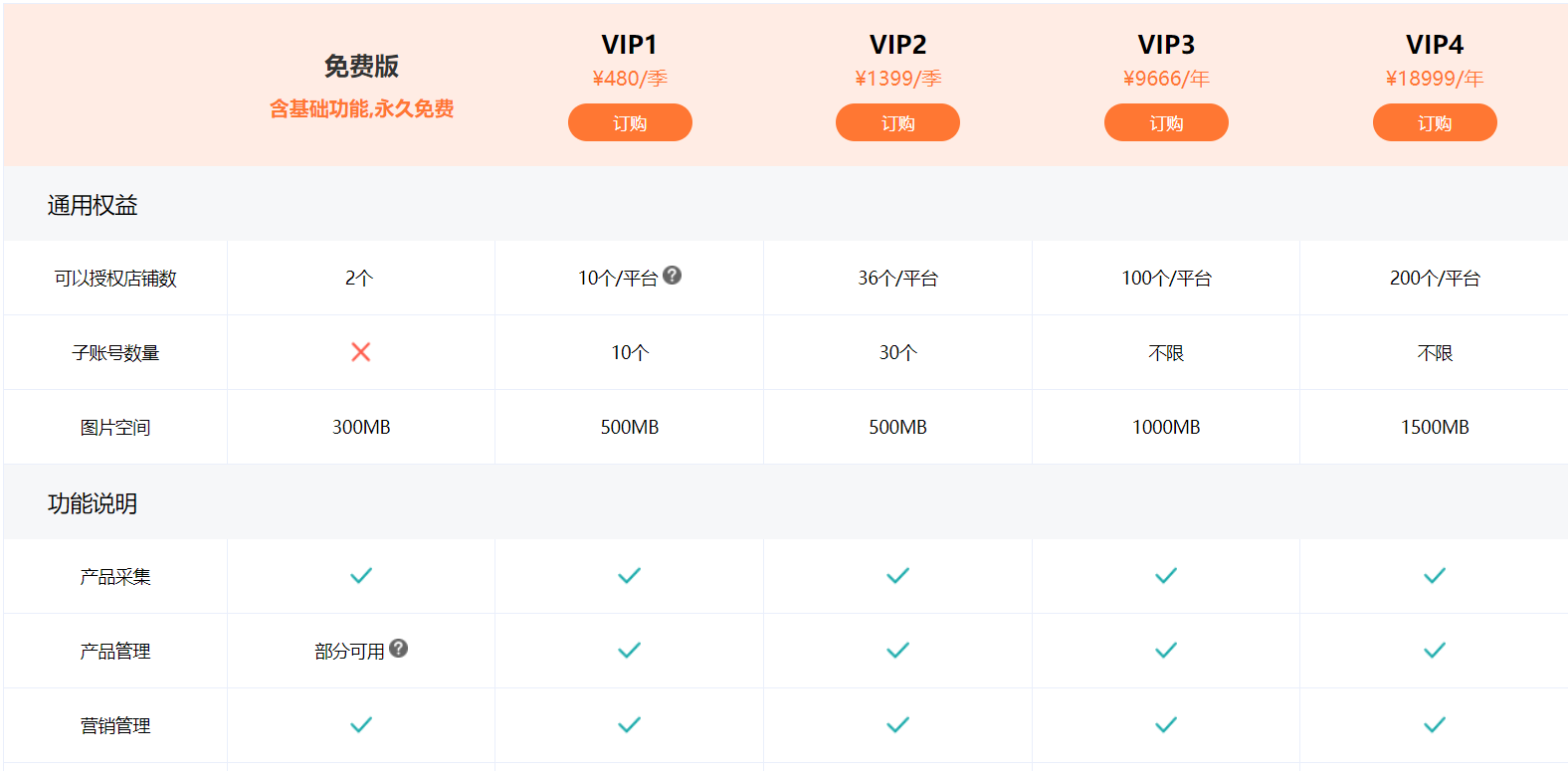Click help icon beside 10个/平台
1568x771 pixels.
pyautogui.click(x=673, y=276)
